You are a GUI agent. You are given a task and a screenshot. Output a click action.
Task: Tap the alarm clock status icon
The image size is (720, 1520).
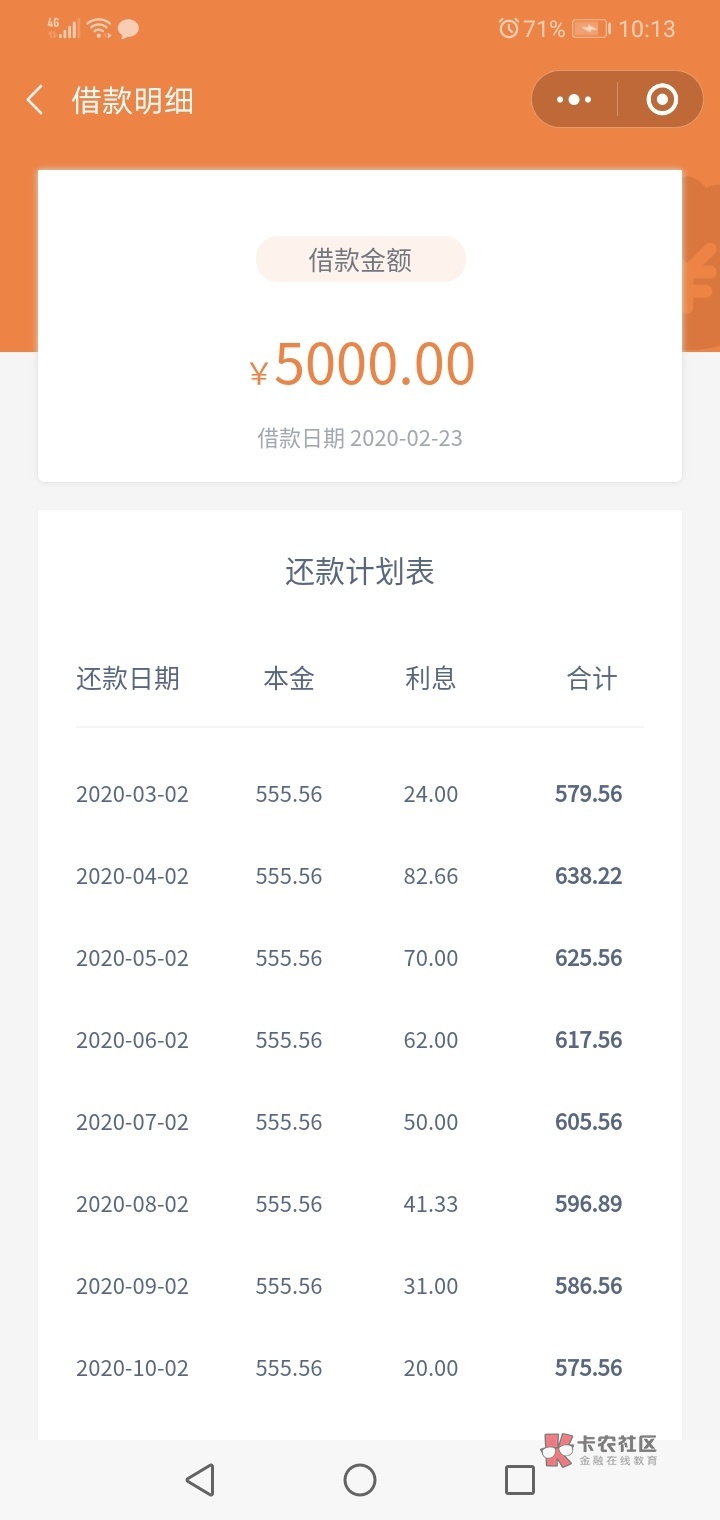(x=508, y=29)
